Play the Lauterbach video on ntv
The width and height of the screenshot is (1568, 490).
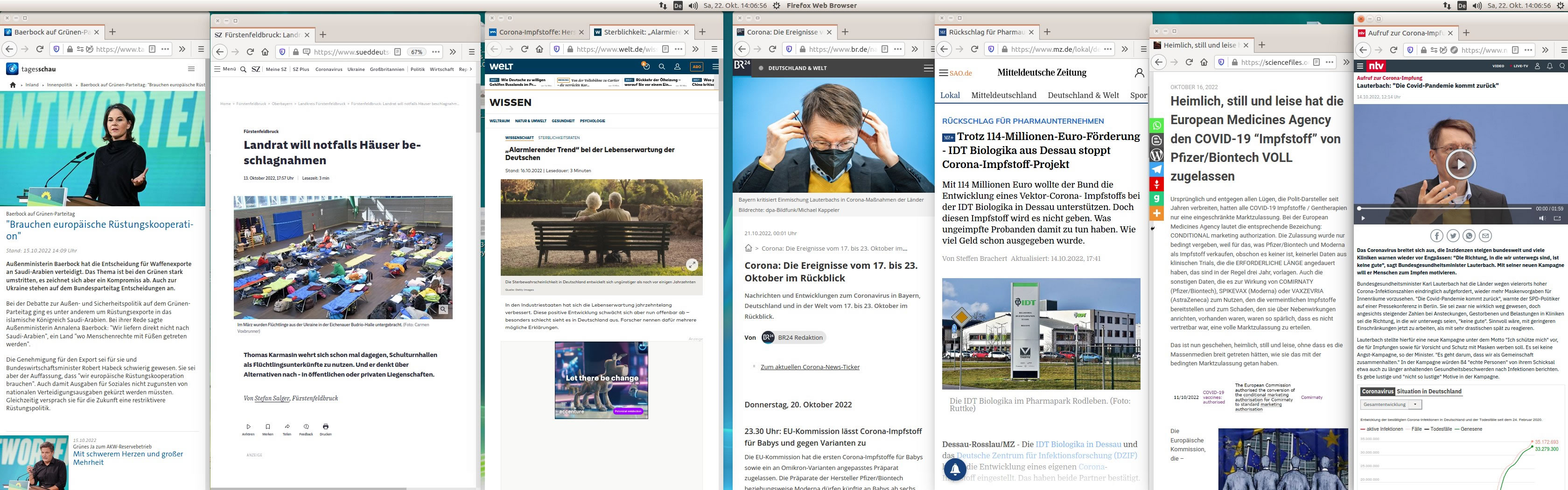(1460, 164)
